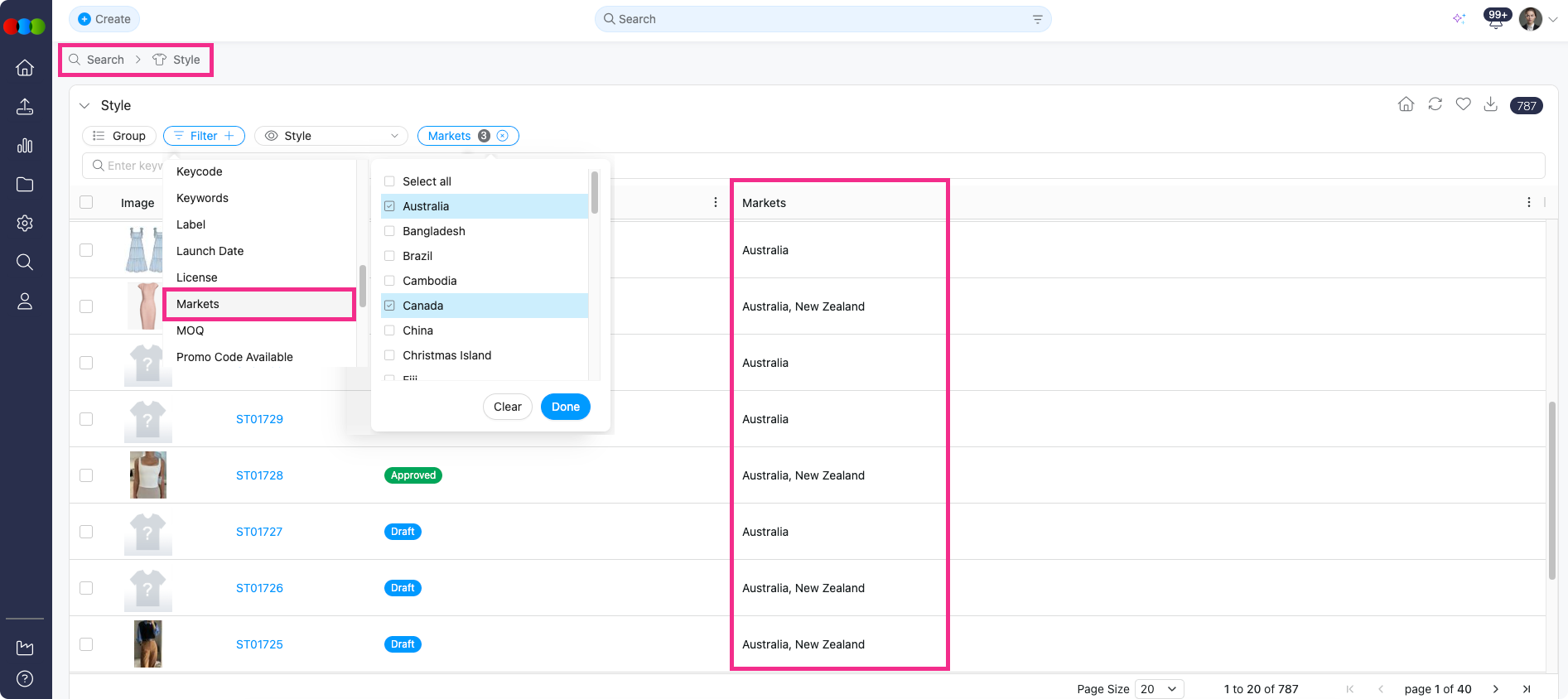Screen dimensions: 1568x699
Task: Click the refresh icon above the table
Action: click(x=1435, y=104)
